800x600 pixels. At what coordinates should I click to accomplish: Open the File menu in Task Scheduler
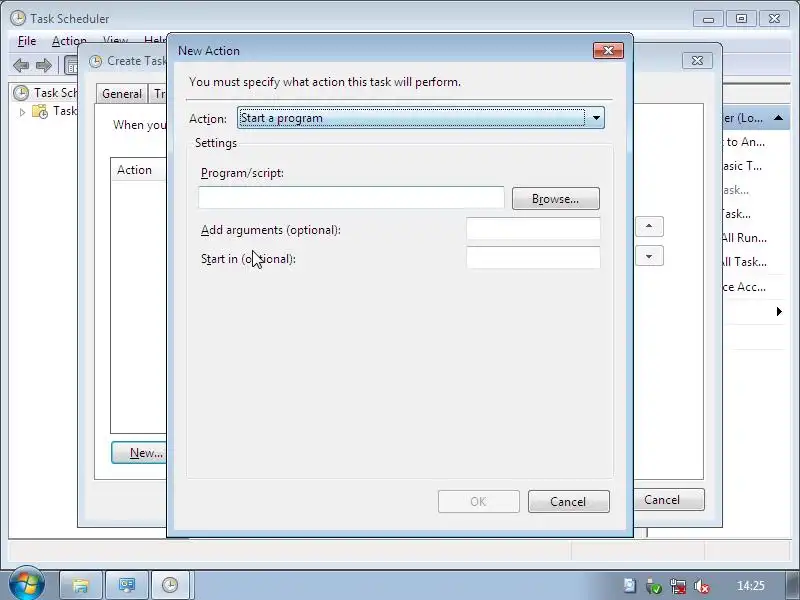tap(27, 41)
